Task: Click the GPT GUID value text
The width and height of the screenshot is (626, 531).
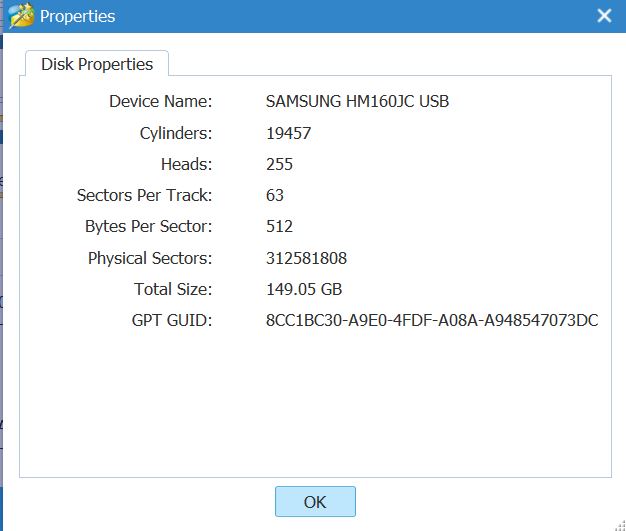Action: (x=432, y=320)
